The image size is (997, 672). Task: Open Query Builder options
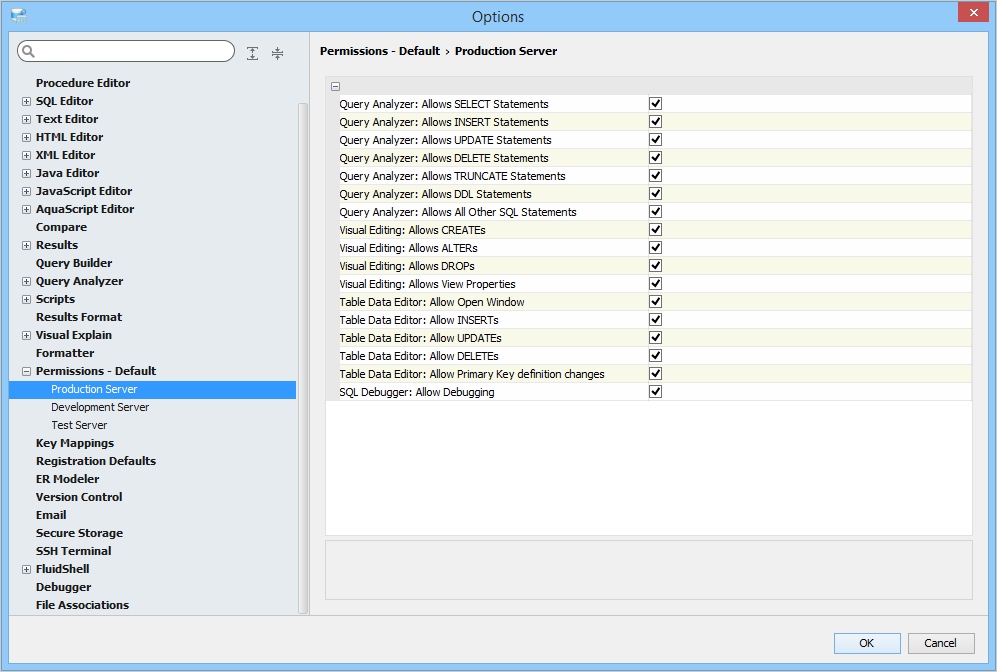click(74, 263)
